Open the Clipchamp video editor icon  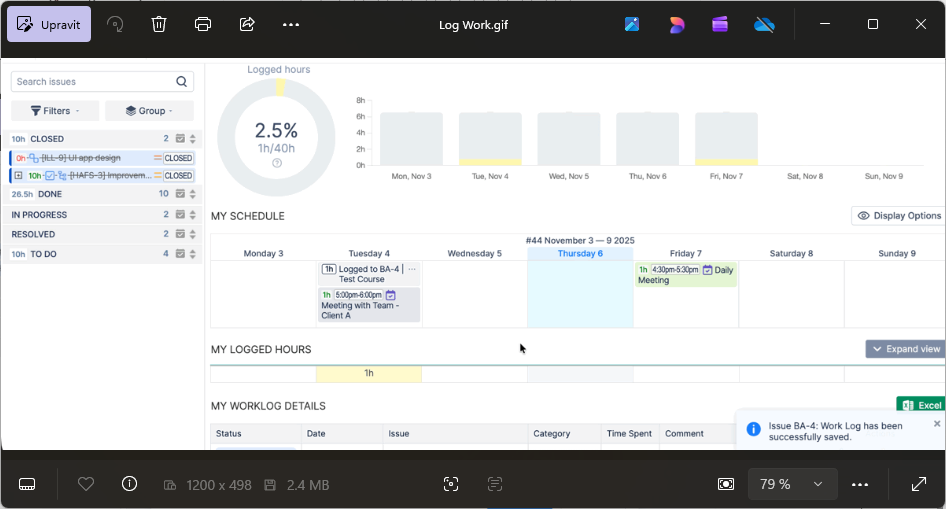(720, 24)
